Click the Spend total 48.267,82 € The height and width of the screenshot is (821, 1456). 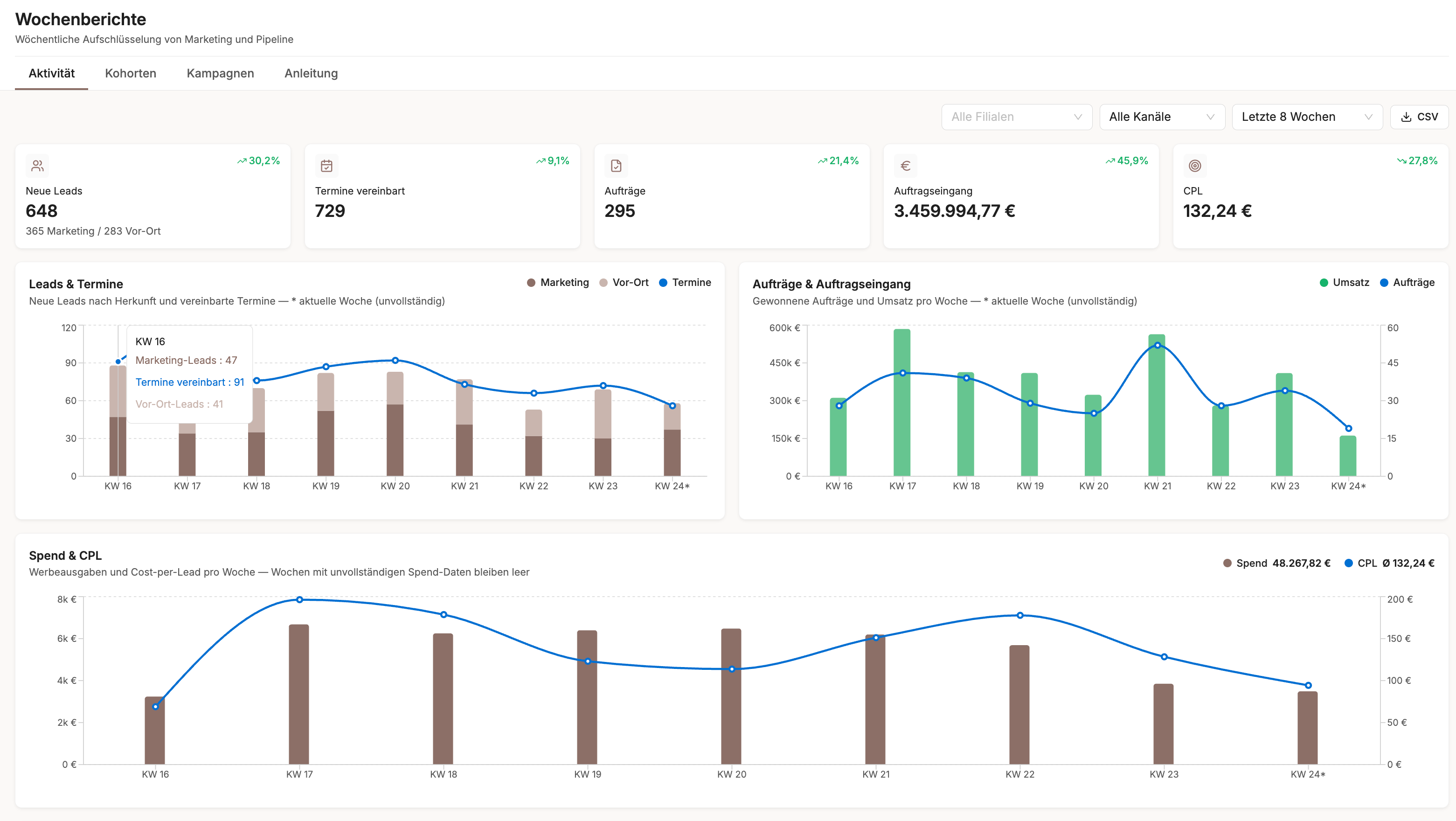click(1302, 563)
